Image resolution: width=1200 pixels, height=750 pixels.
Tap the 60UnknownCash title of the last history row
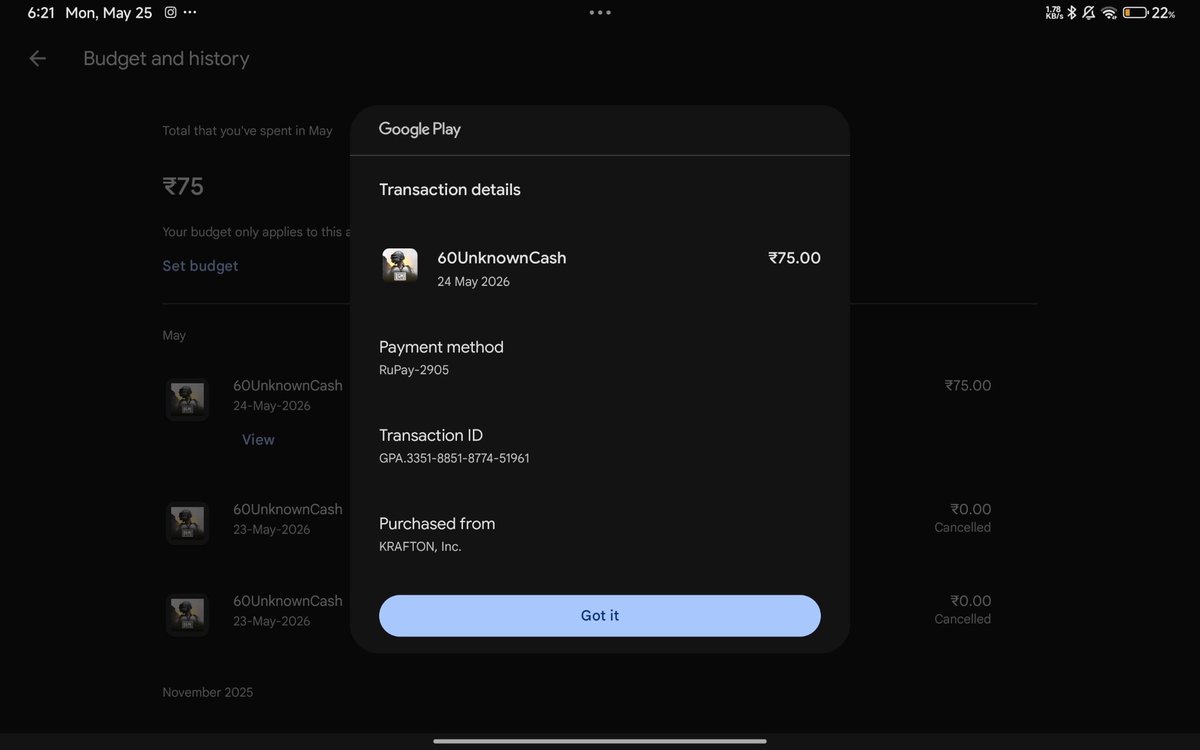coord(288,601)
